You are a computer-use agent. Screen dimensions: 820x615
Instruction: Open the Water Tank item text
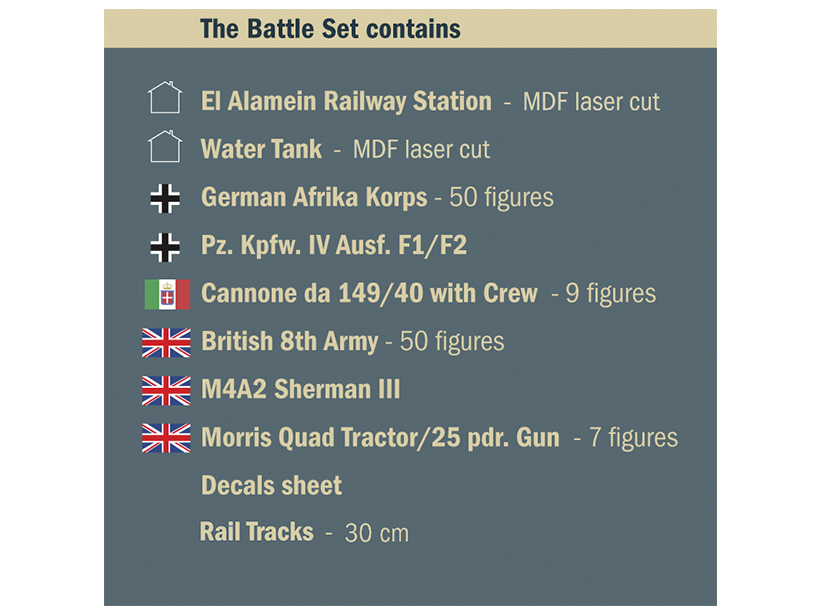pos(261,150)
